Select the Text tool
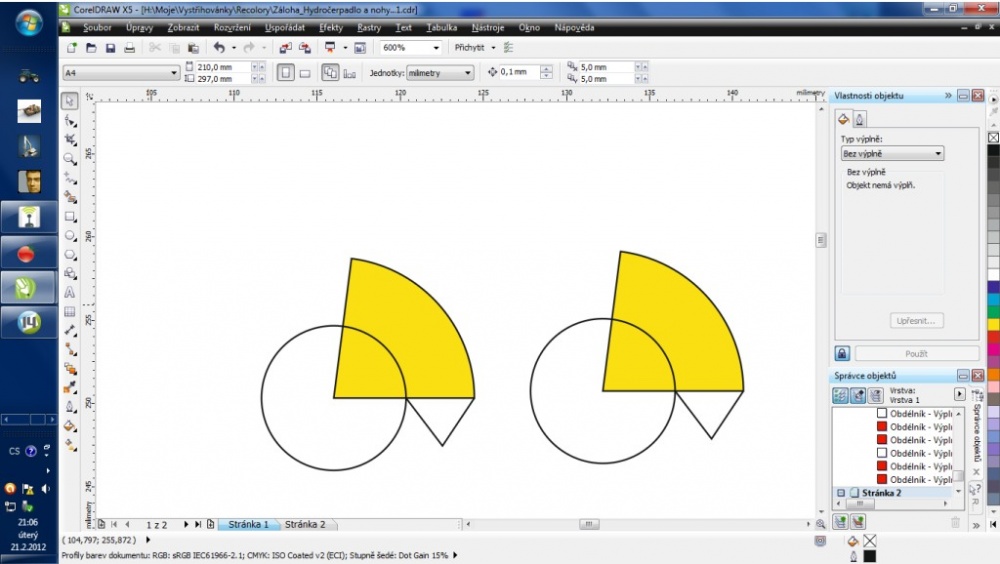Image resolution: width=1000 pixels, height=564 pixels. [70, 292]
